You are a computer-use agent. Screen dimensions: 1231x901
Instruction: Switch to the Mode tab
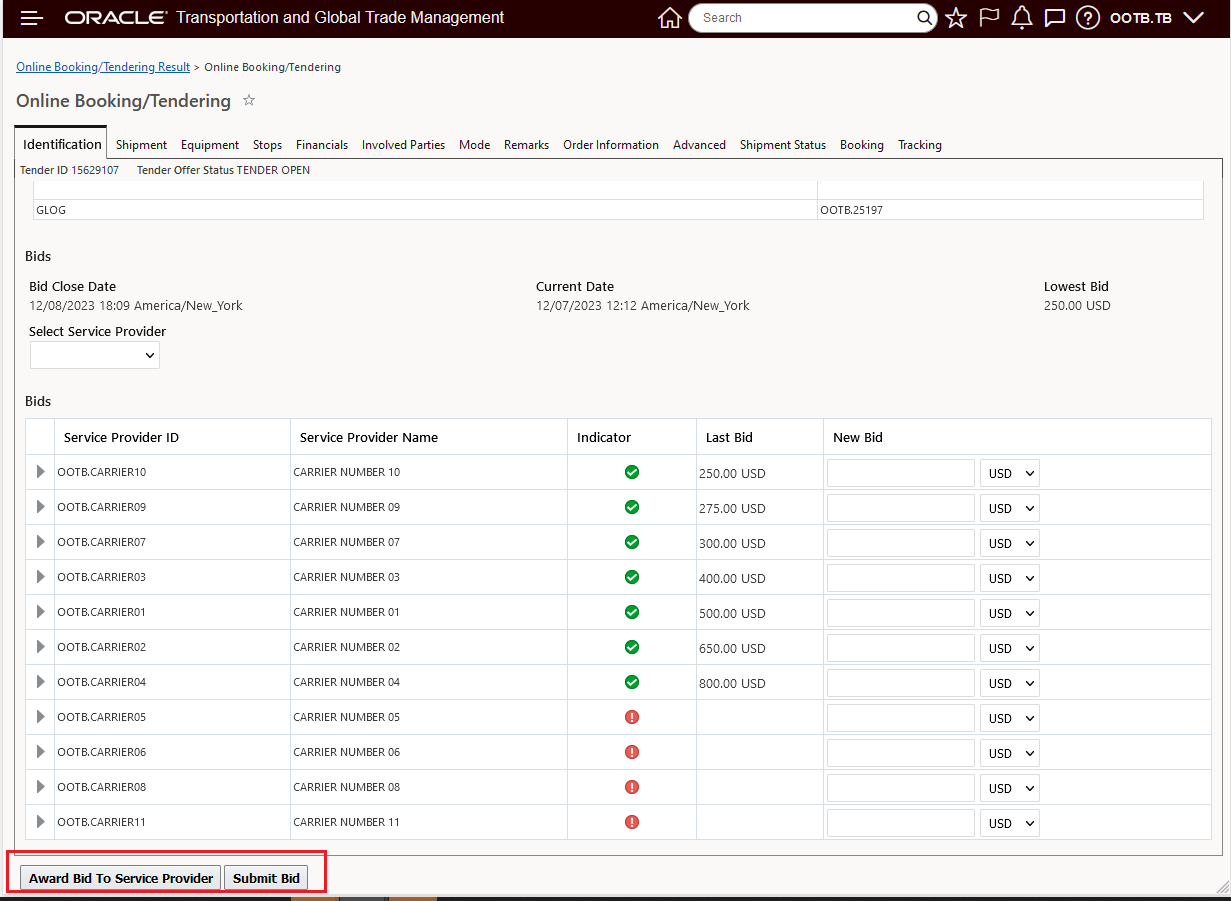coord(474,145)
